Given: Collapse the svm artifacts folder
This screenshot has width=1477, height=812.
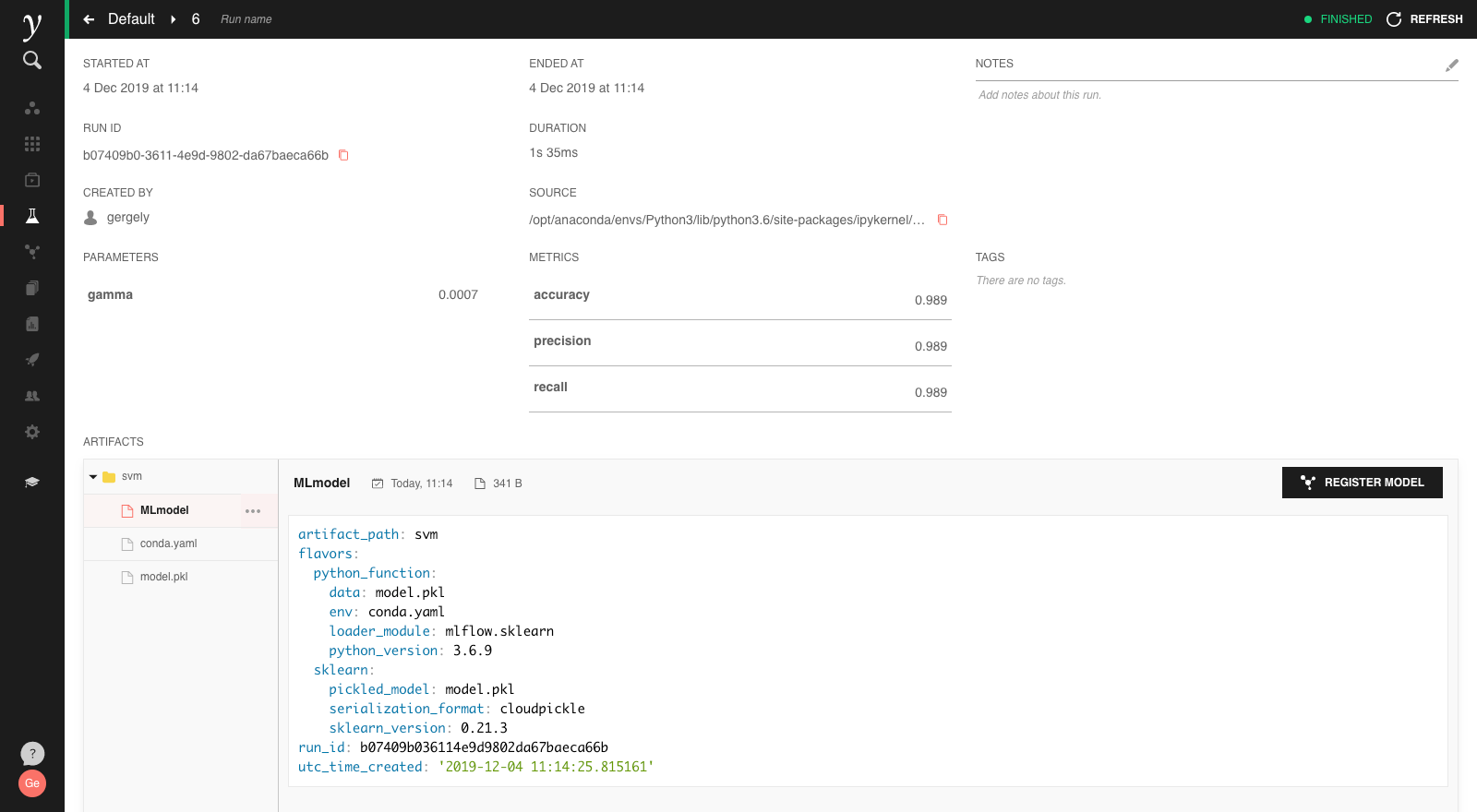Looking at the screenshot, I should tap(93, 477).
